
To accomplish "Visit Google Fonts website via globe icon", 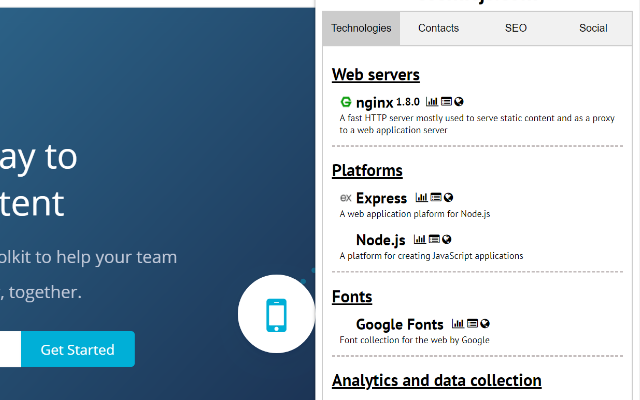I will [x=484, y=324].
